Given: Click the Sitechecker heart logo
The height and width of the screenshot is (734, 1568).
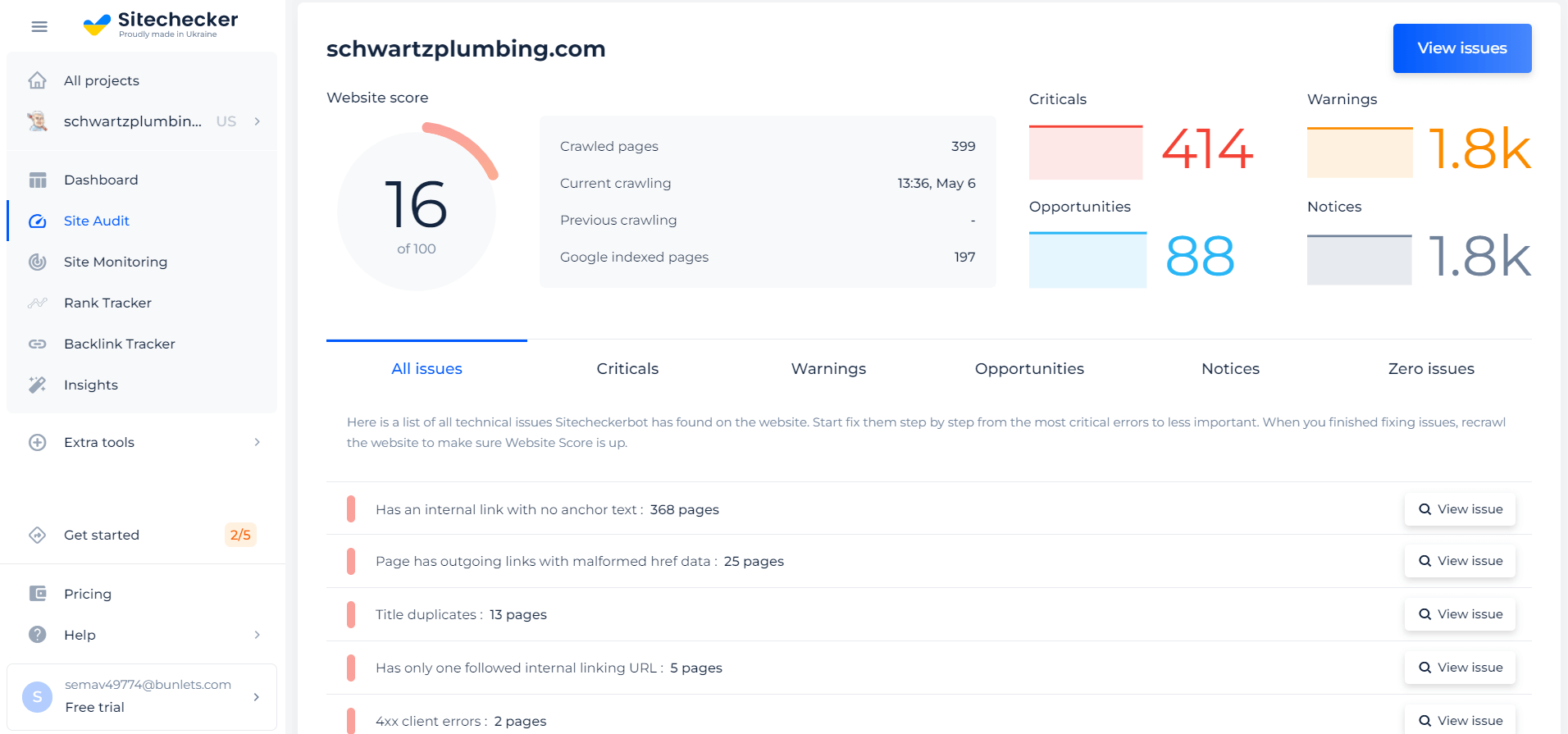Looking at the screenshot, I should point(97,25).
